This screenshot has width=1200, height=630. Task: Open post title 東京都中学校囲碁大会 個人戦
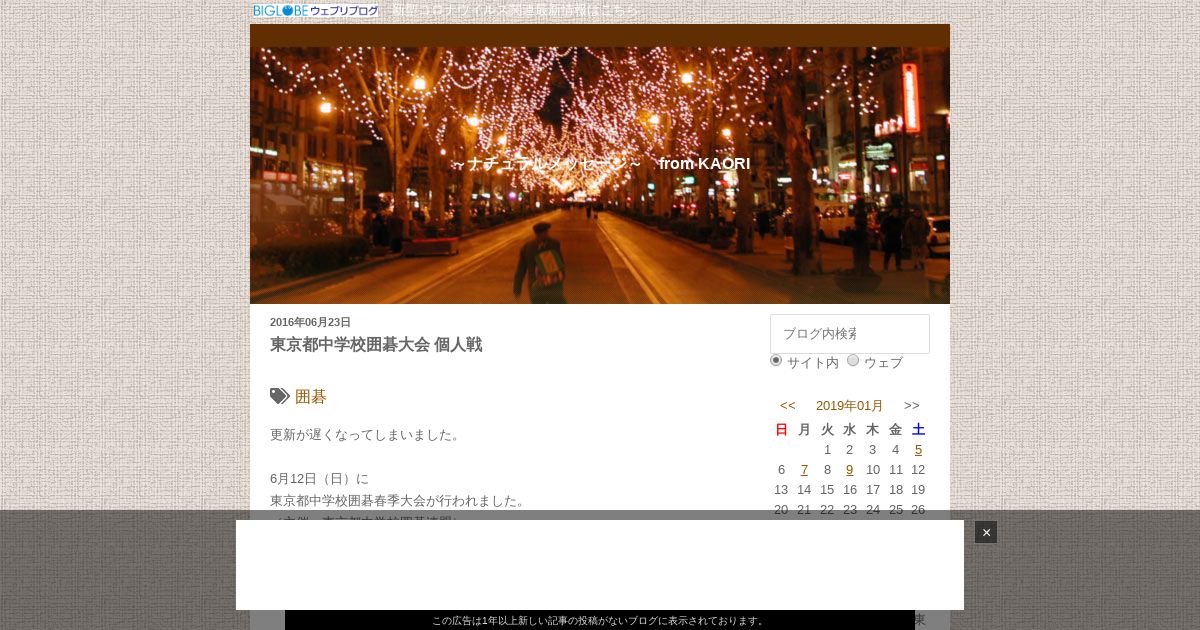point(376,344)
